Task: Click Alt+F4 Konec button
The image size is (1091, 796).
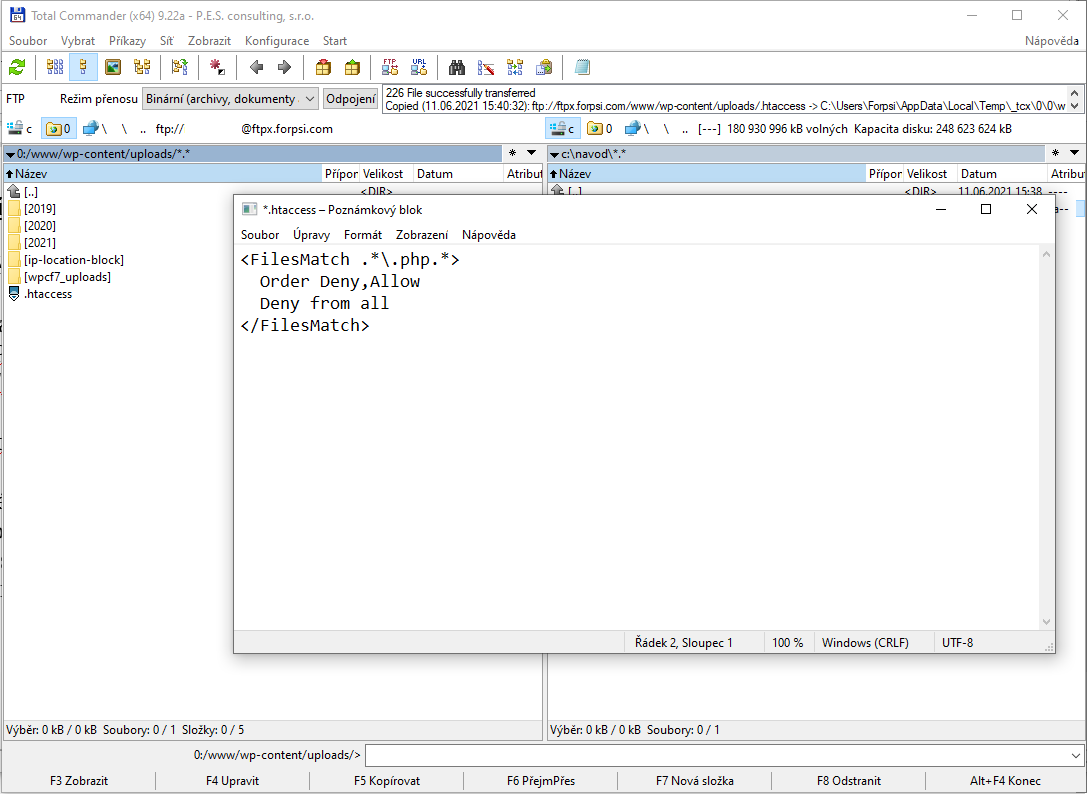Action: (x=1005, y=781)
